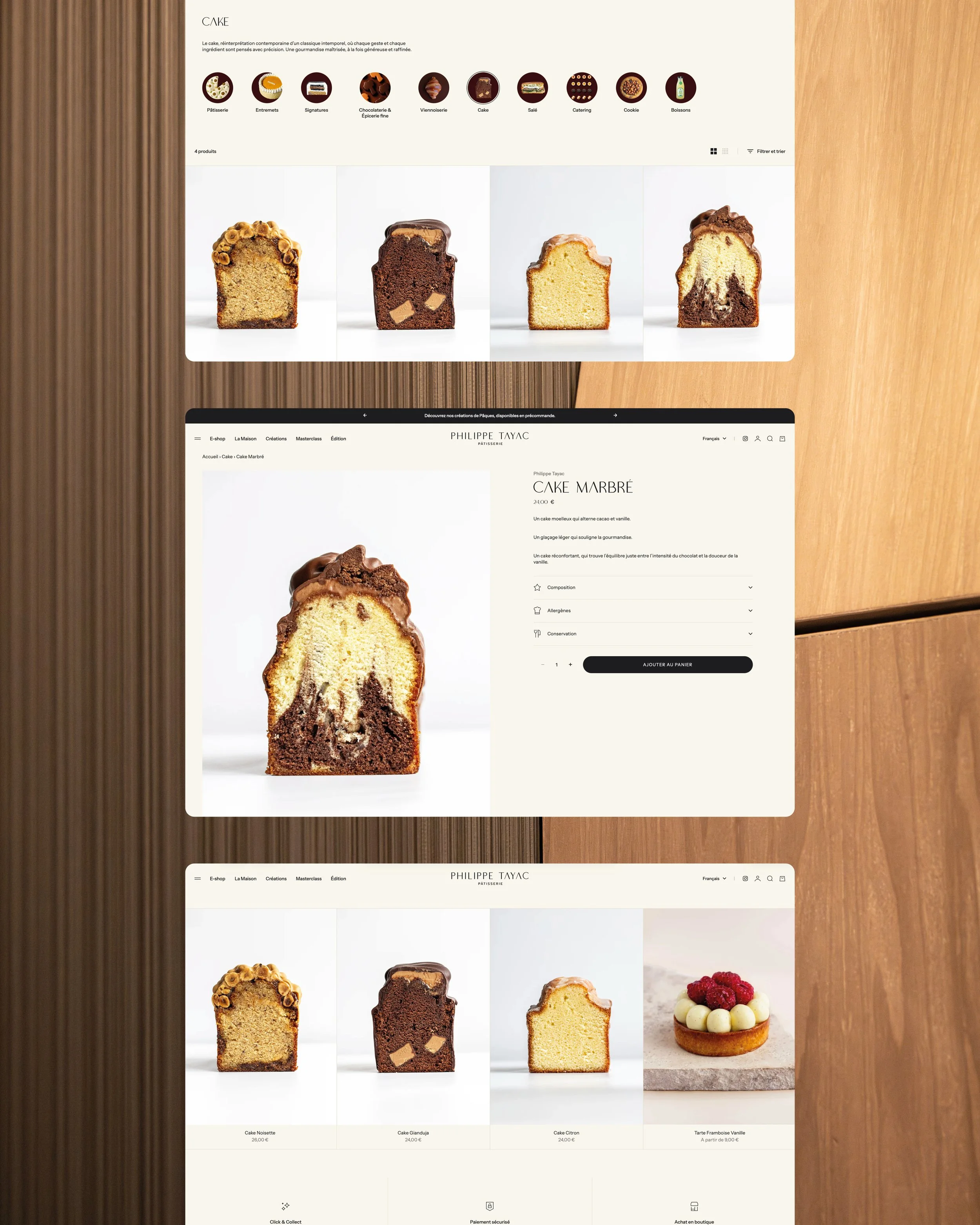980x1225 pixels.
Task: Open Chocolaterie & Épicerie fine category
Action: (375, 87)
